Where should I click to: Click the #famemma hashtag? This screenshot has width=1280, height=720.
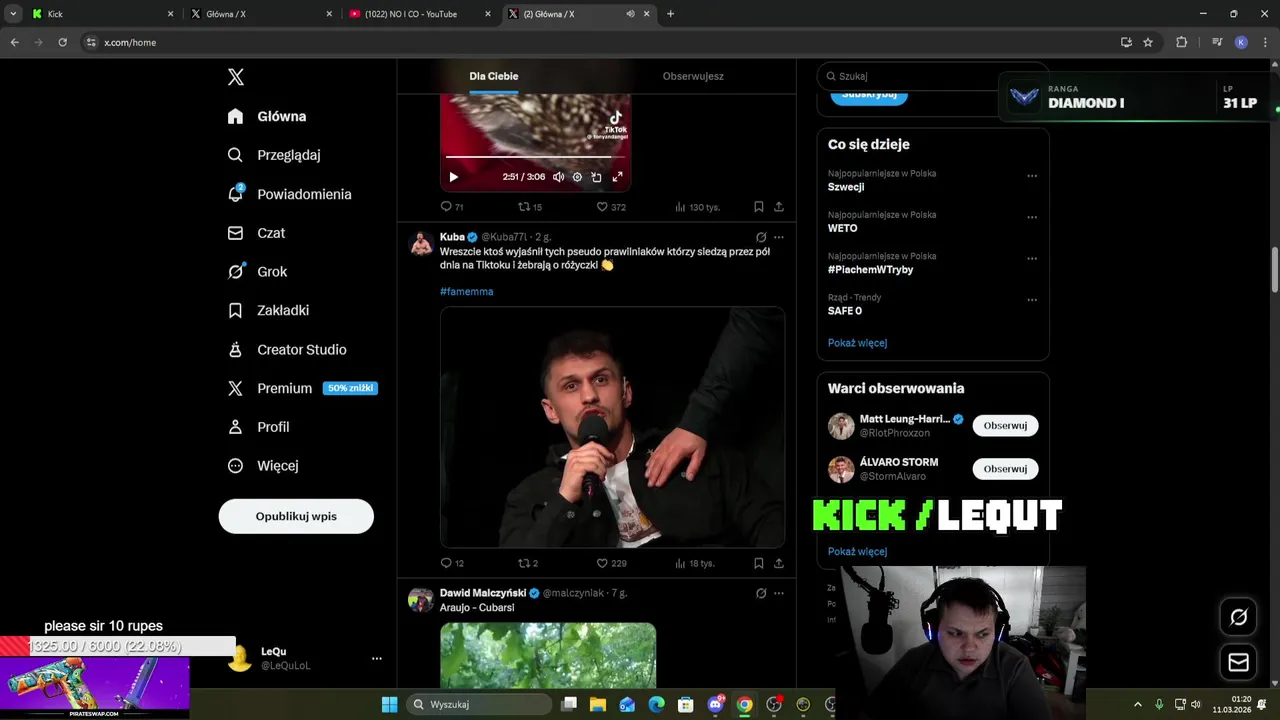pos(466,291)
